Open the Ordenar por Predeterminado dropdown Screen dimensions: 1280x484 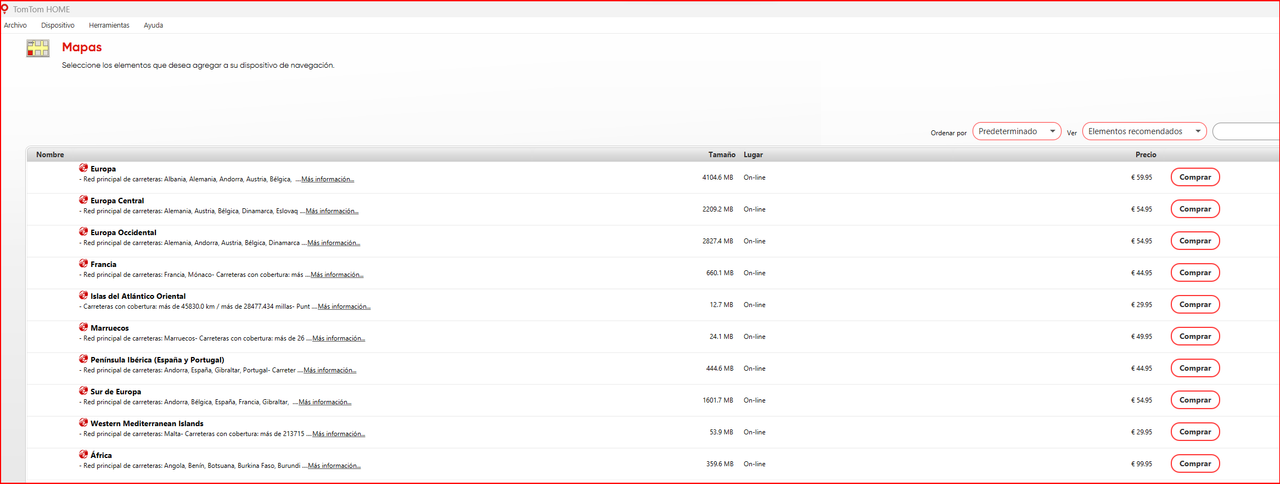1017,131
